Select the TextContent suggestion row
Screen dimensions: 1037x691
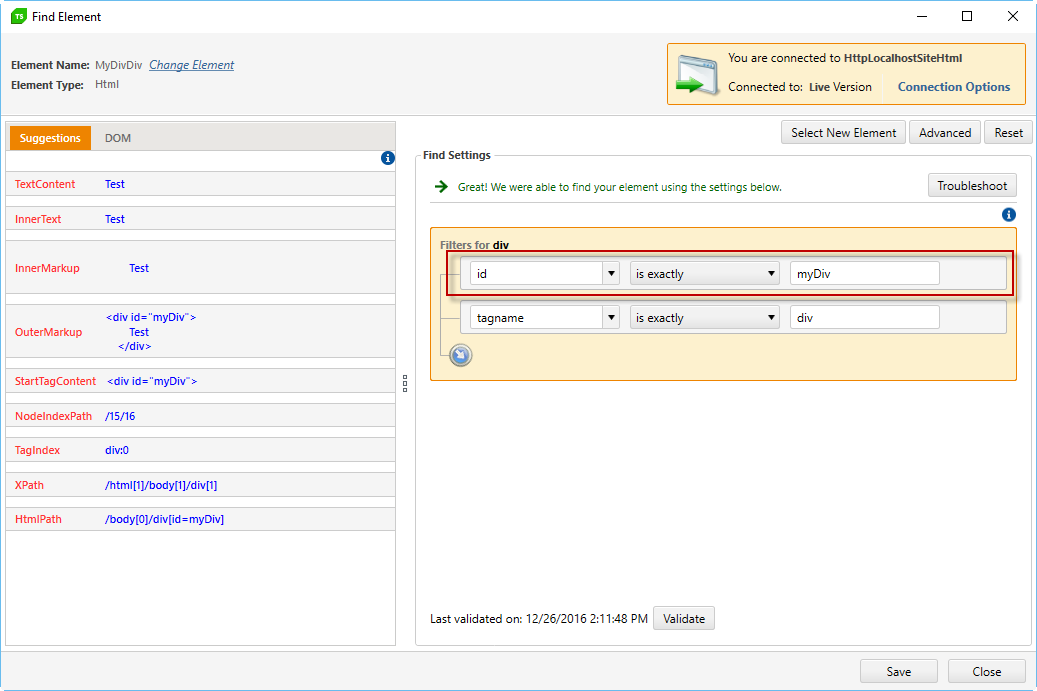pos(200,184)
